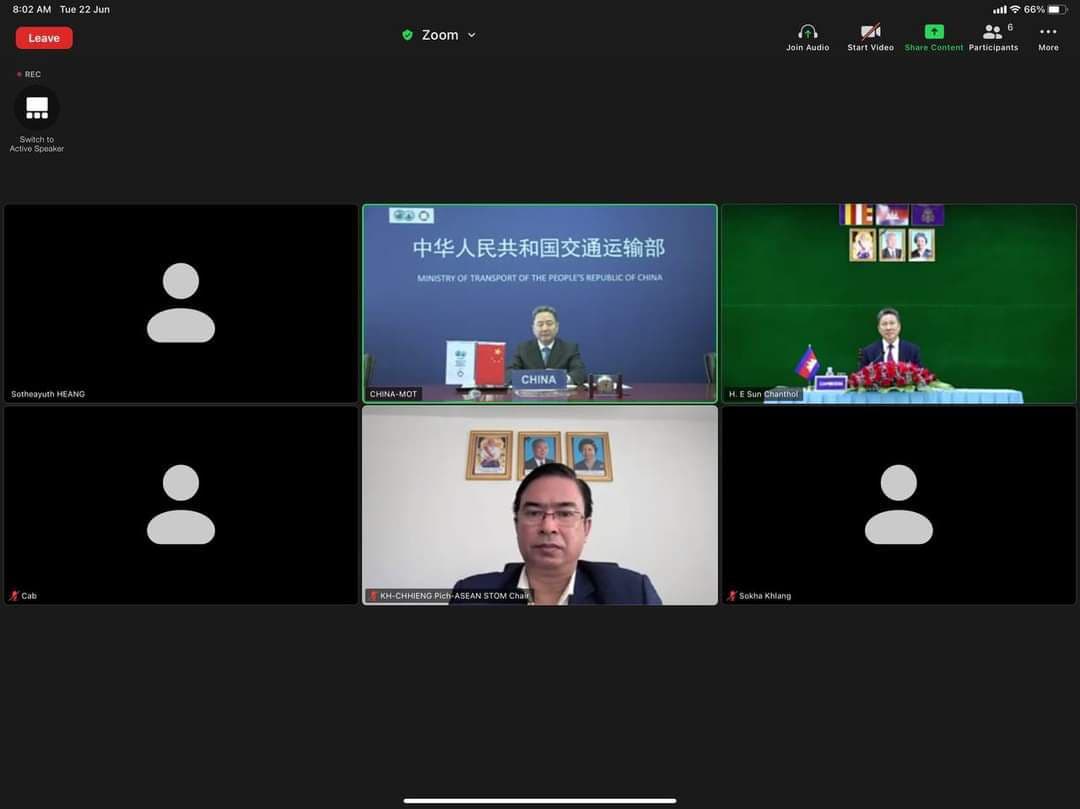The height and width of the screenshot is (809, 1080).
Task: Click the green encryption shield icon
Action: point(407,35)
